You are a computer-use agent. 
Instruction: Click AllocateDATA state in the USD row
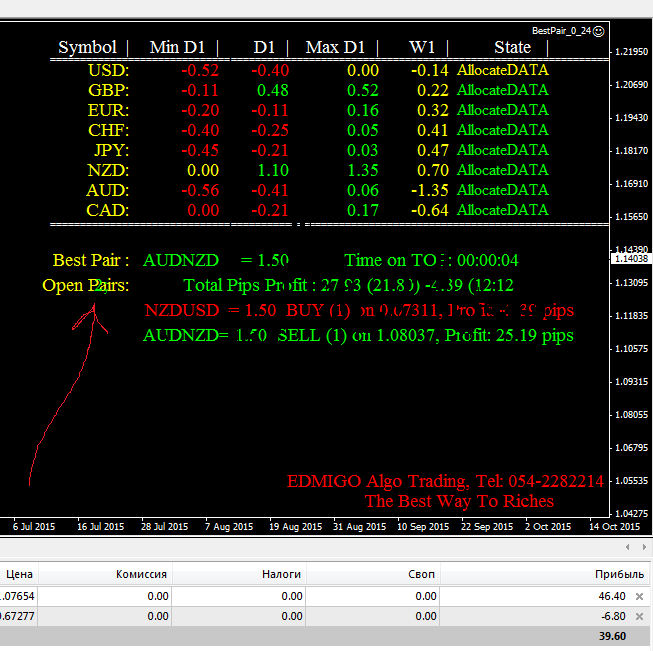(503, 70)
